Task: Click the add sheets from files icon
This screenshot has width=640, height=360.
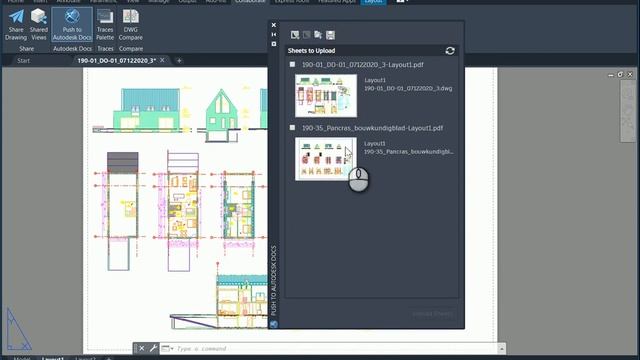Action: coord(318,35)
